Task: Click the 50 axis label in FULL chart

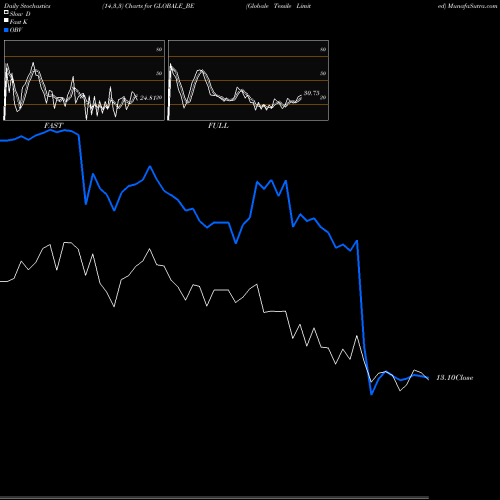Action: point(323,73)
